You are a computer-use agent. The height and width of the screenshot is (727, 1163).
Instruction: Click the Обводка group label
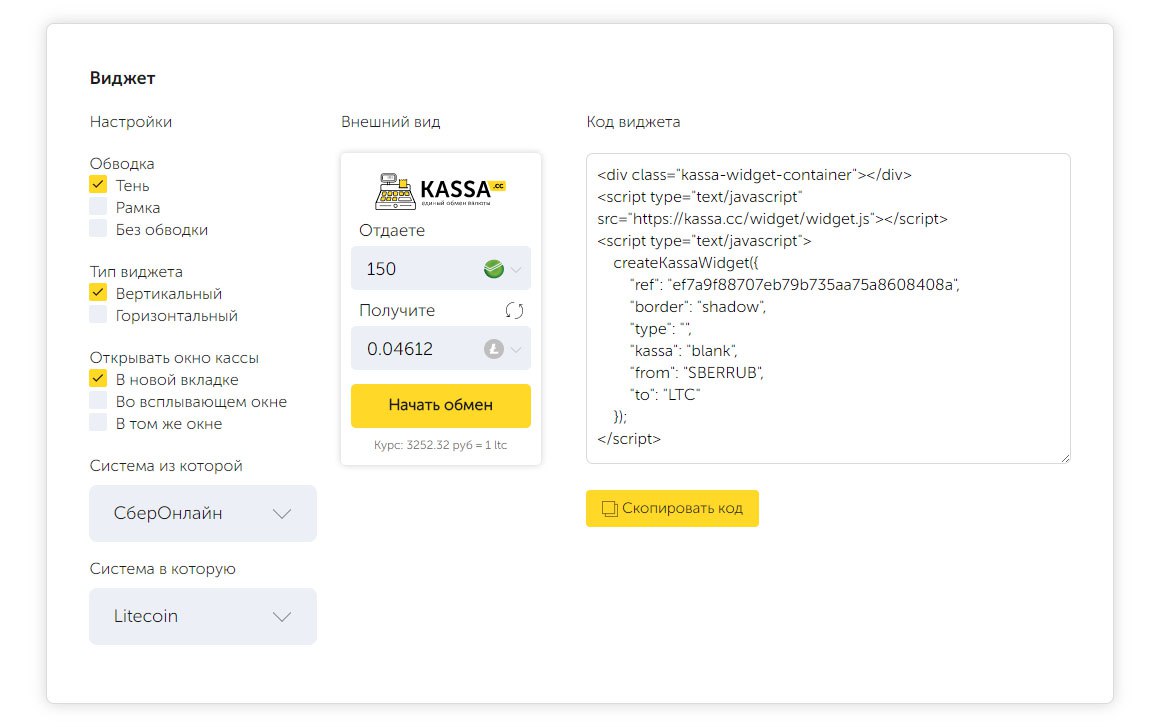point(122,163)
